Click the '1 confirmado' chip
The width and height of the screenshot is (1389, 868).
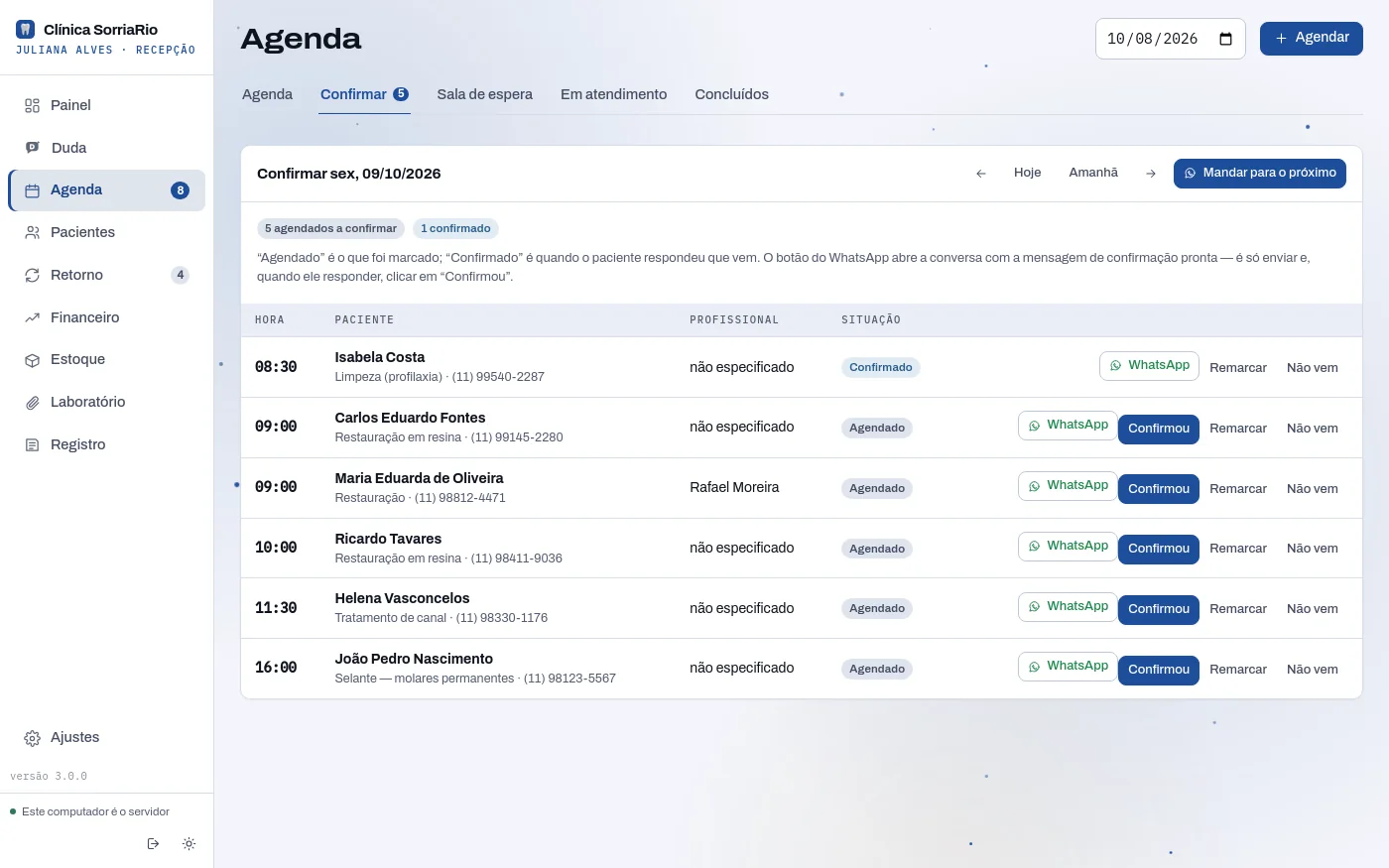(x=455, y=228)
